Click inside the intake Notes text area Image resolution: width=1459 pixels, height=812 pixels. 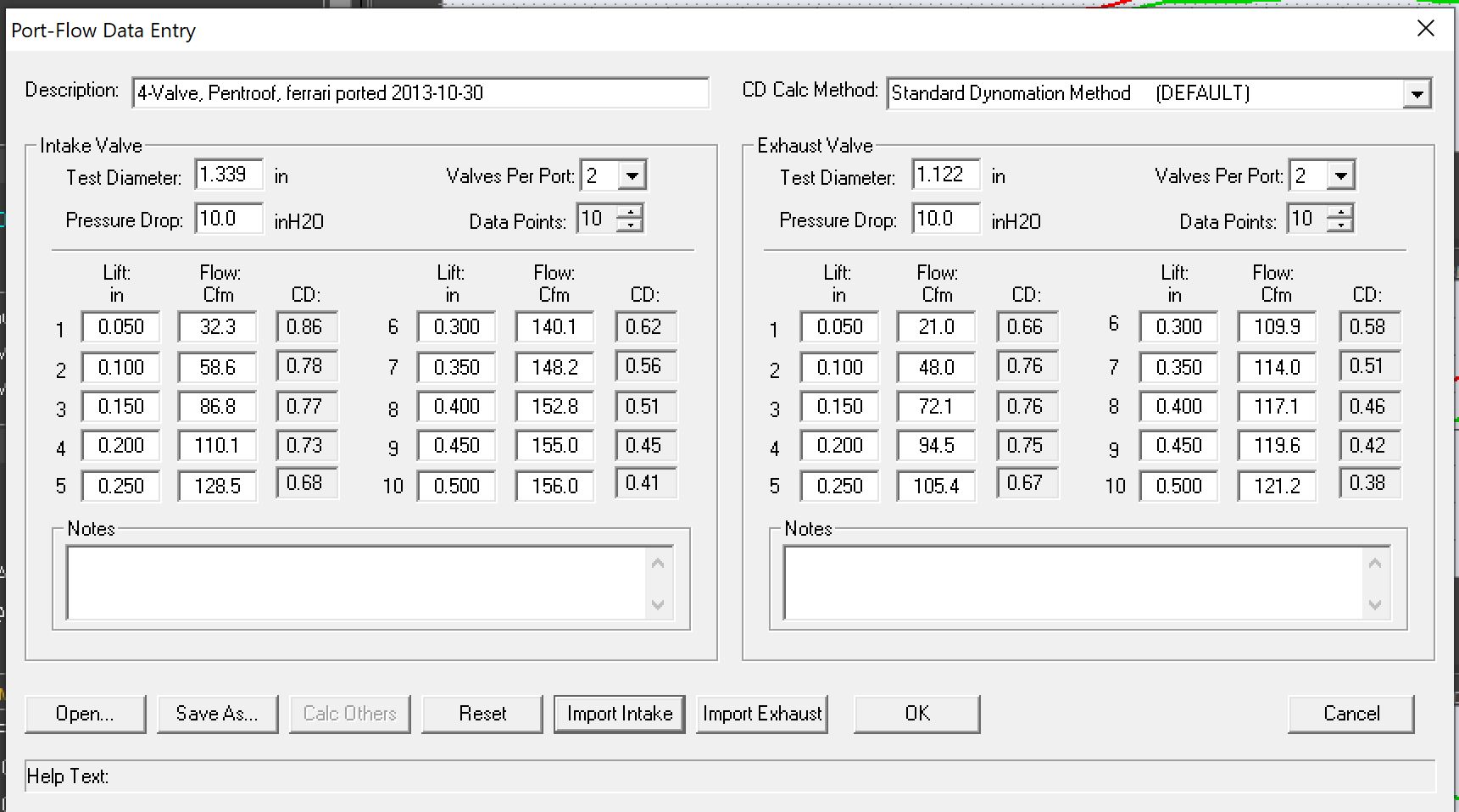356,583
